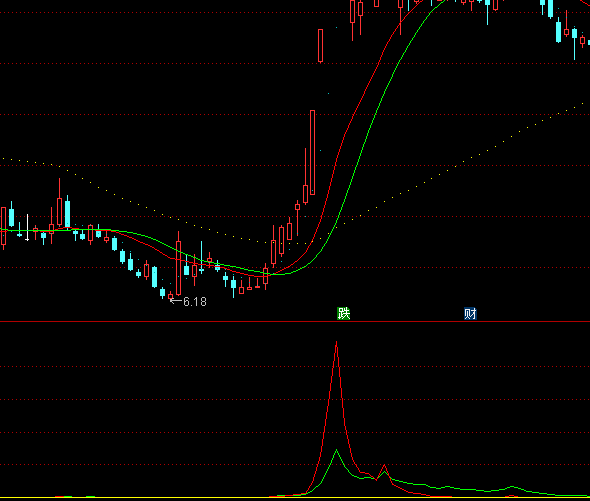Click the big cyan candle before the 6.18 low

(x=154, y=277)
